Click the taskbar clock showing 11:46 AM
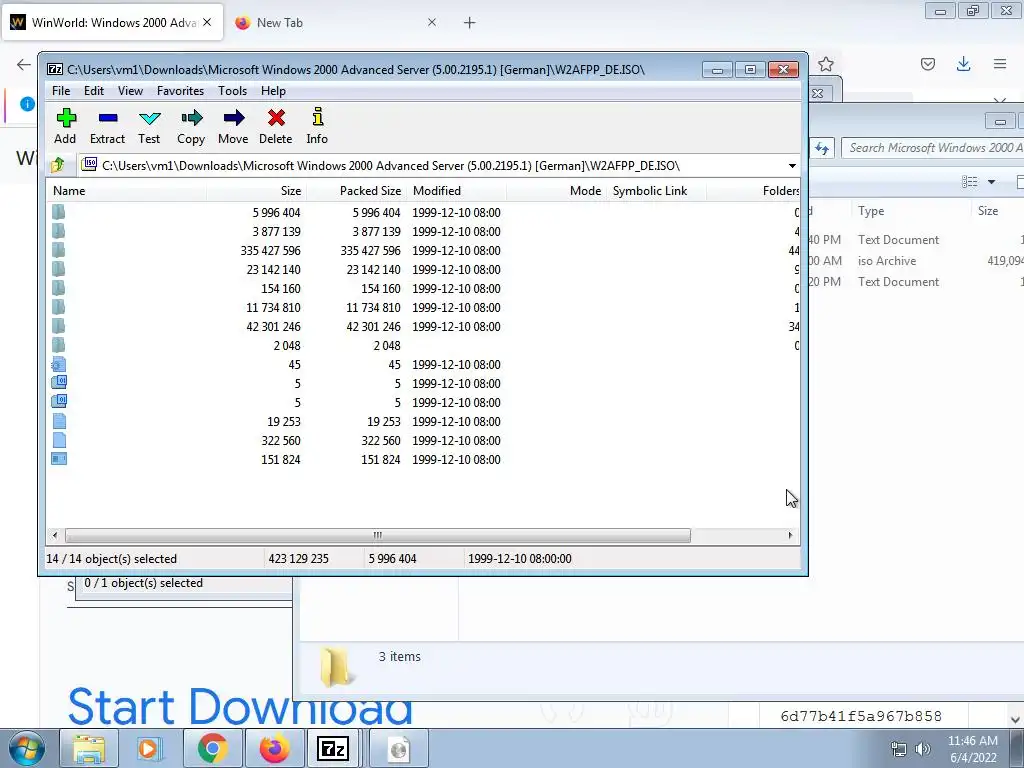Image resolution: width=1024 pixels, height=768 pixels. [x=973, y=749]
